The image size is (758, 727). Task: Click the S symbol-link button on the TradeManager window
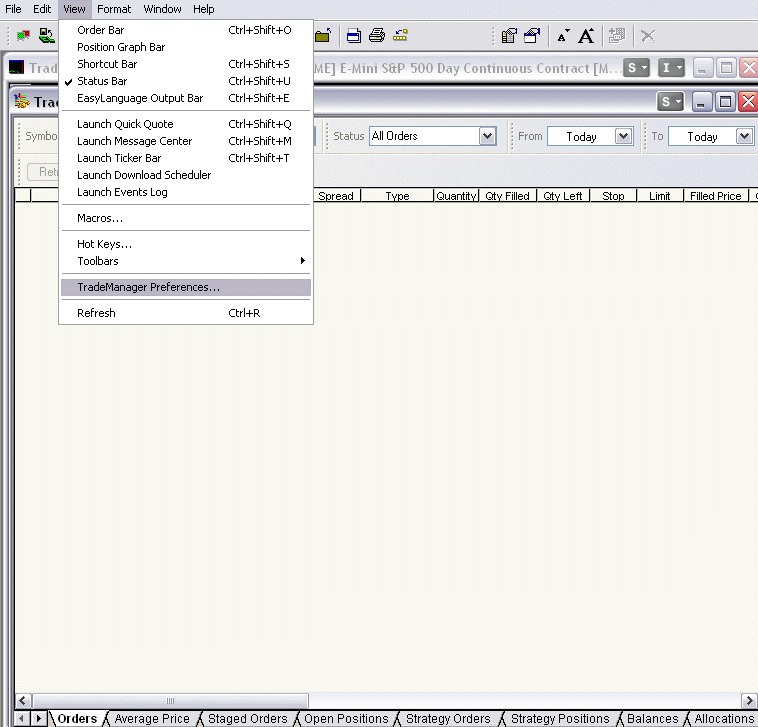click(670, 101)
